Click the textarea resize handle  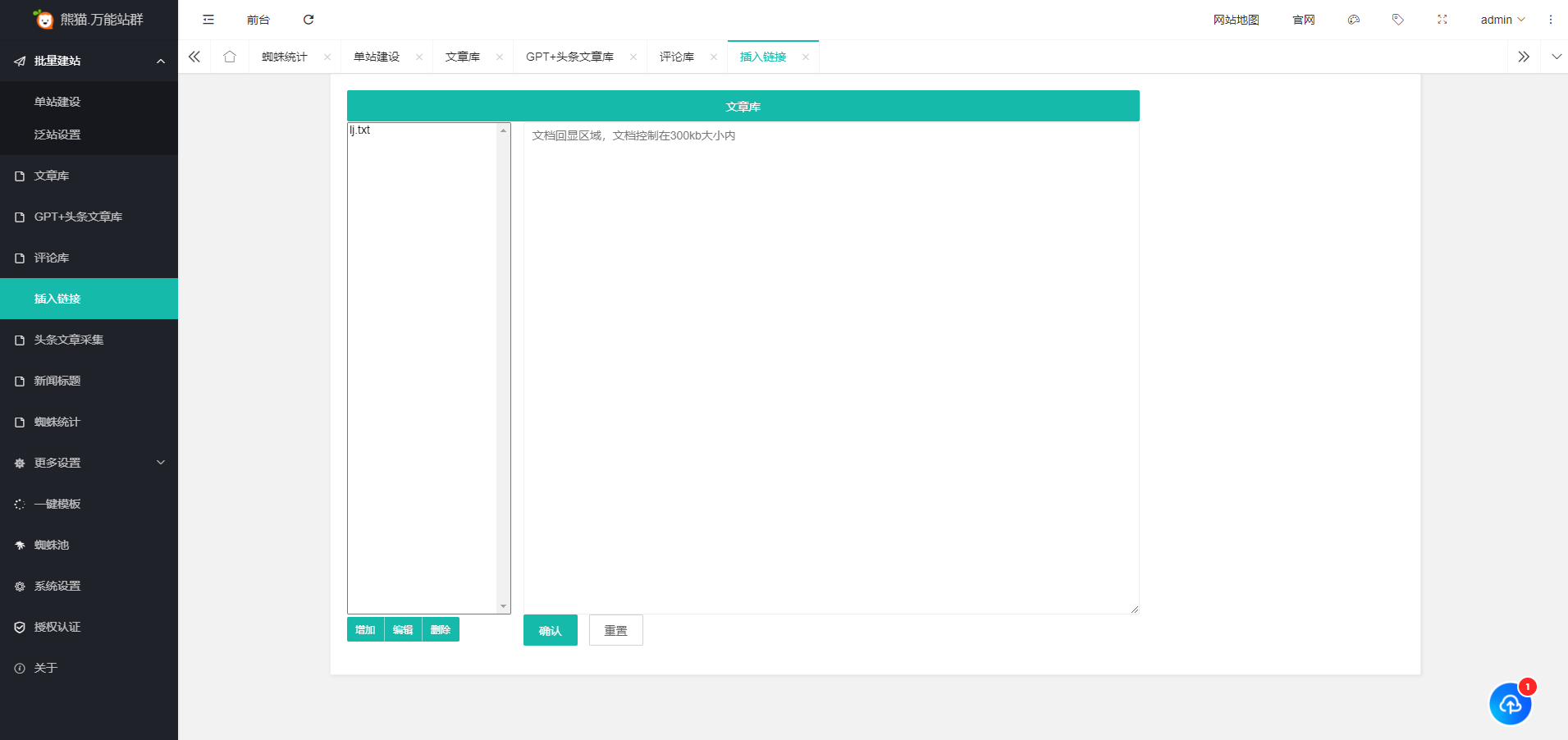(x=1134, y=609)
